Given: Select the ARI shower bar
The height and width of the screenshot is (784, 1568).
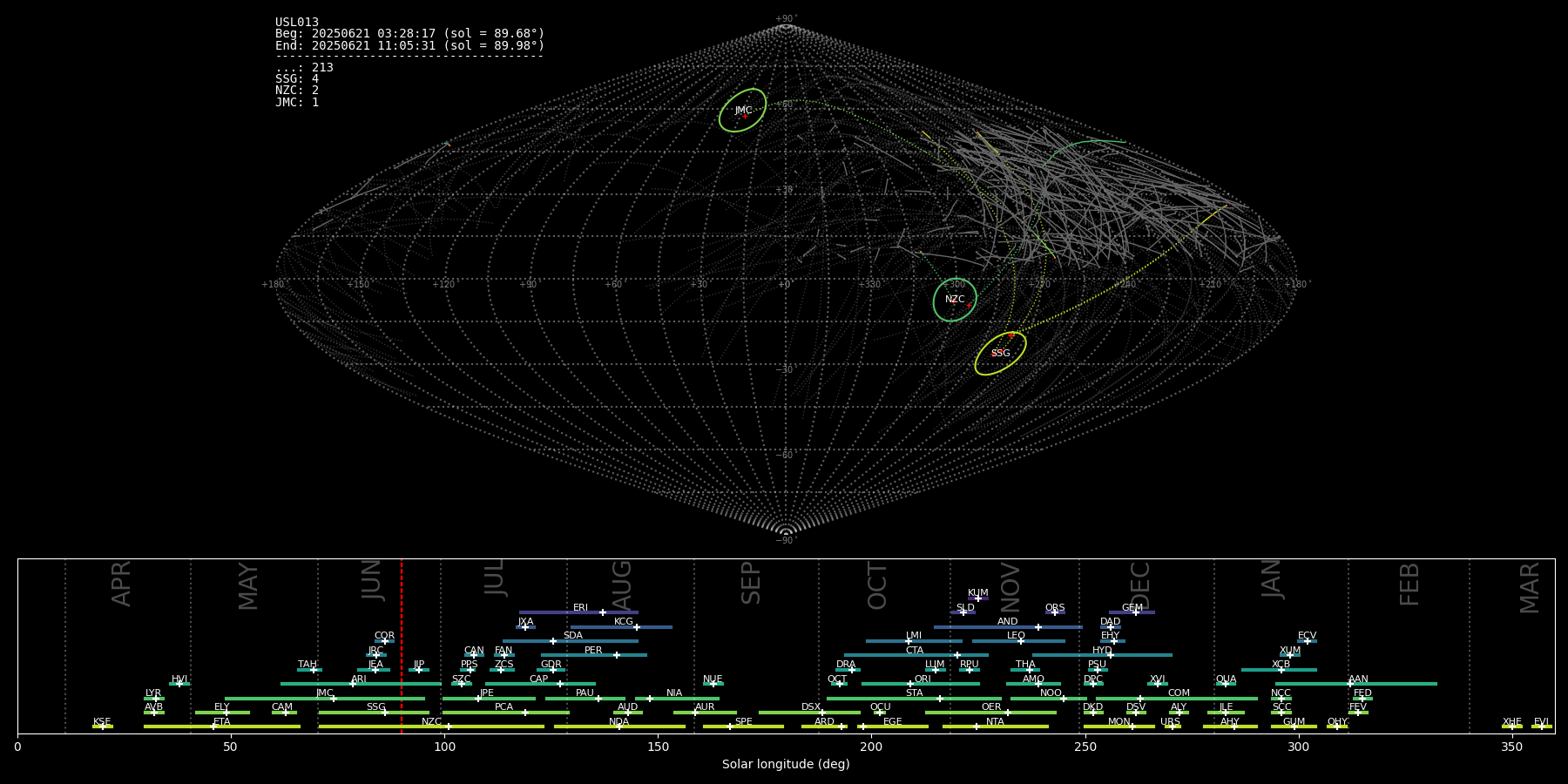Looking at the screenshot, I should click(x=361, y=684).
